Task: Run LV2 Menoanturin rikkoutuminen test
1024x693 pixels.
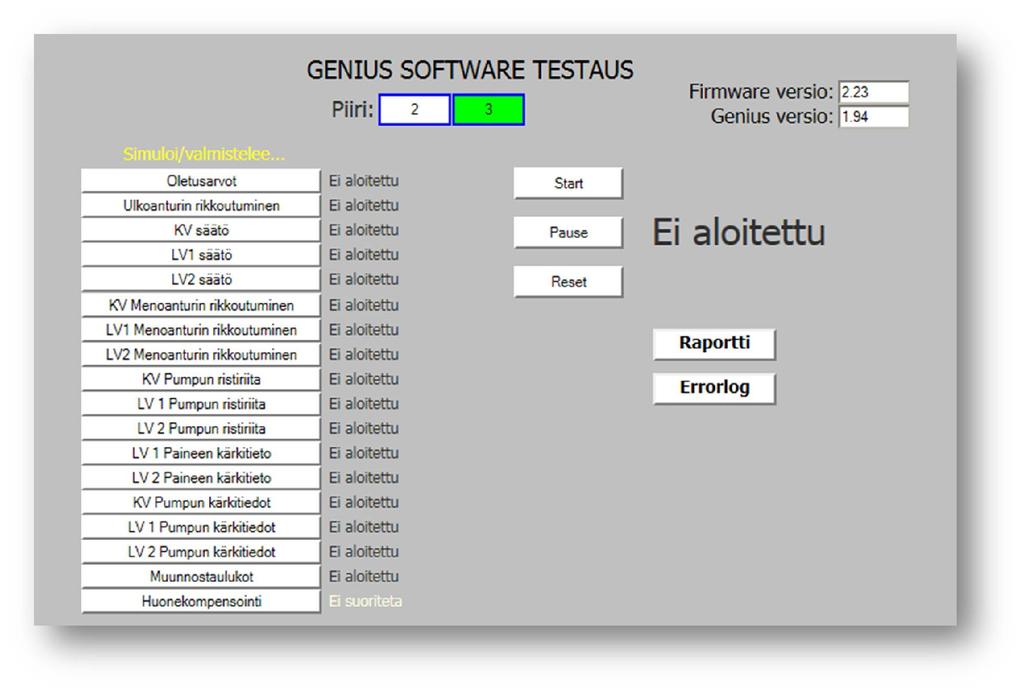Action: pos(201,355)
